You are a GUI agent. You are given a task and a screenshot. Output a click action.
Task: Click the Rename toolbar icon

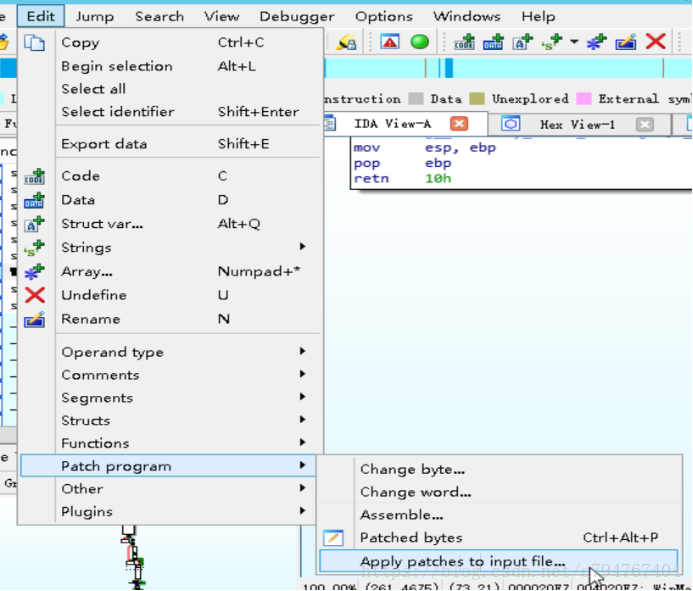626,42
